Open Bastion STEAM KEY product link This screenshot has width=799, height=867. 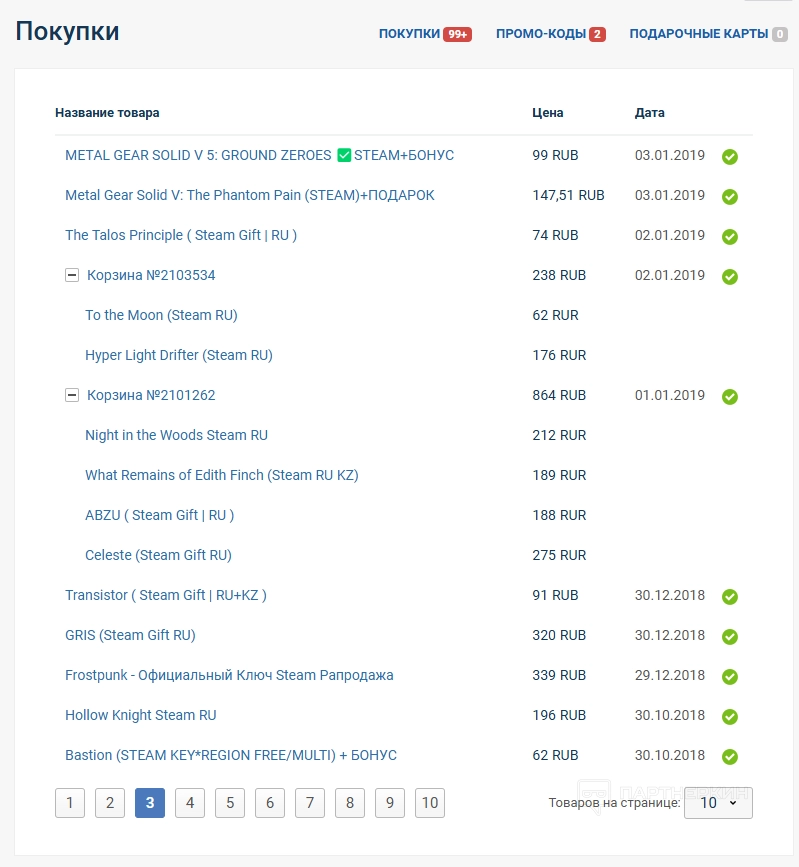(231, 755)
